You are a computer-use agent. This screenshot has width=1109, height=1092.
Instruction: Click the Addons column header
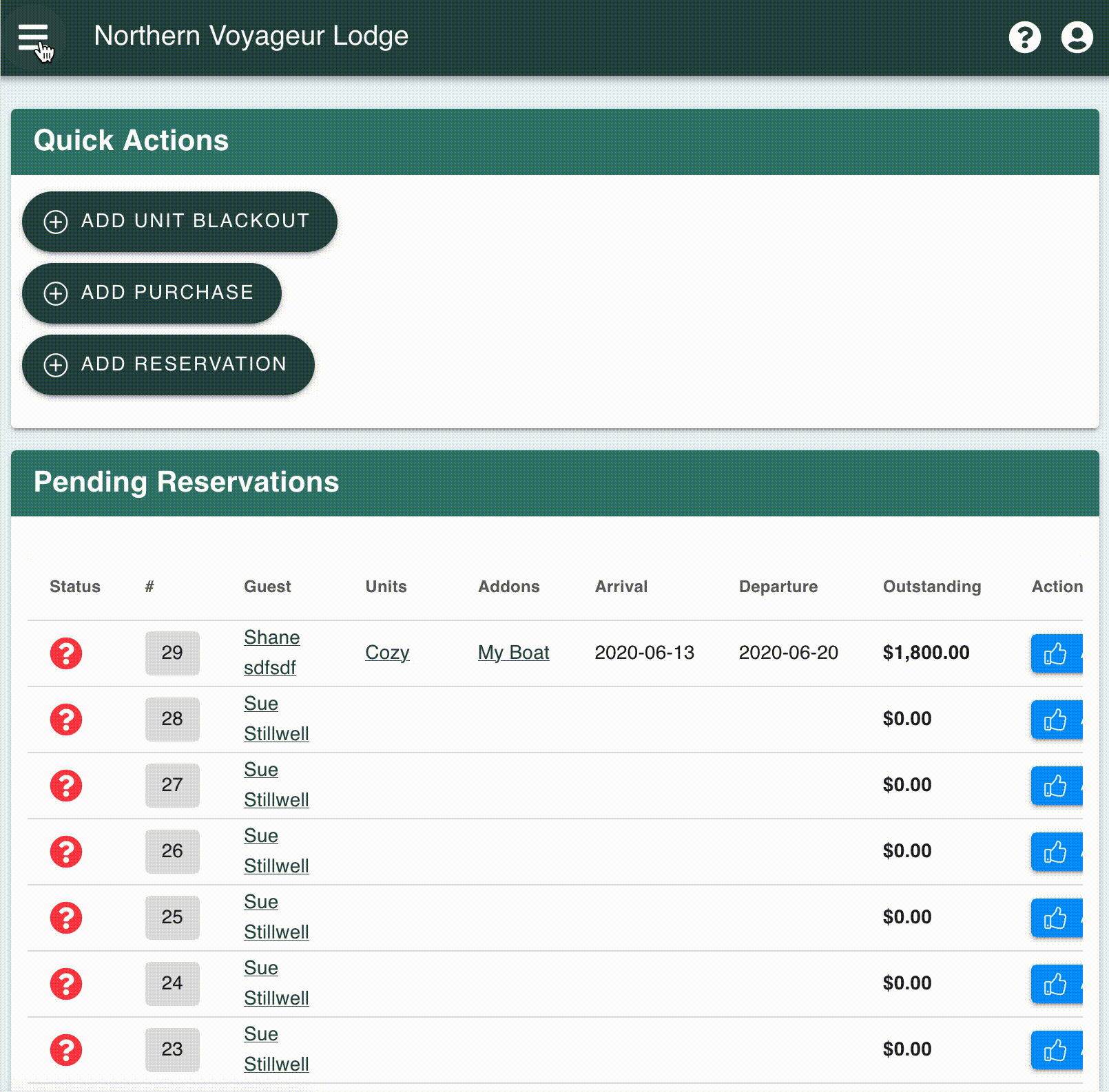pyautogui.click(x=509, y=587)
